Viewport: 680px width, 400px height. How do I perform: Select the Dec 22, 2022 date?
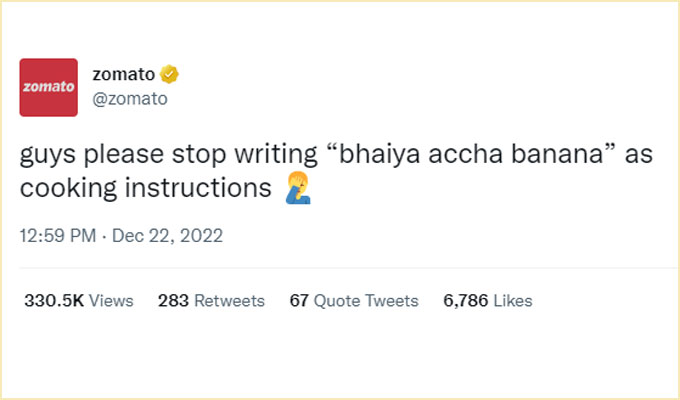point(167,236)
